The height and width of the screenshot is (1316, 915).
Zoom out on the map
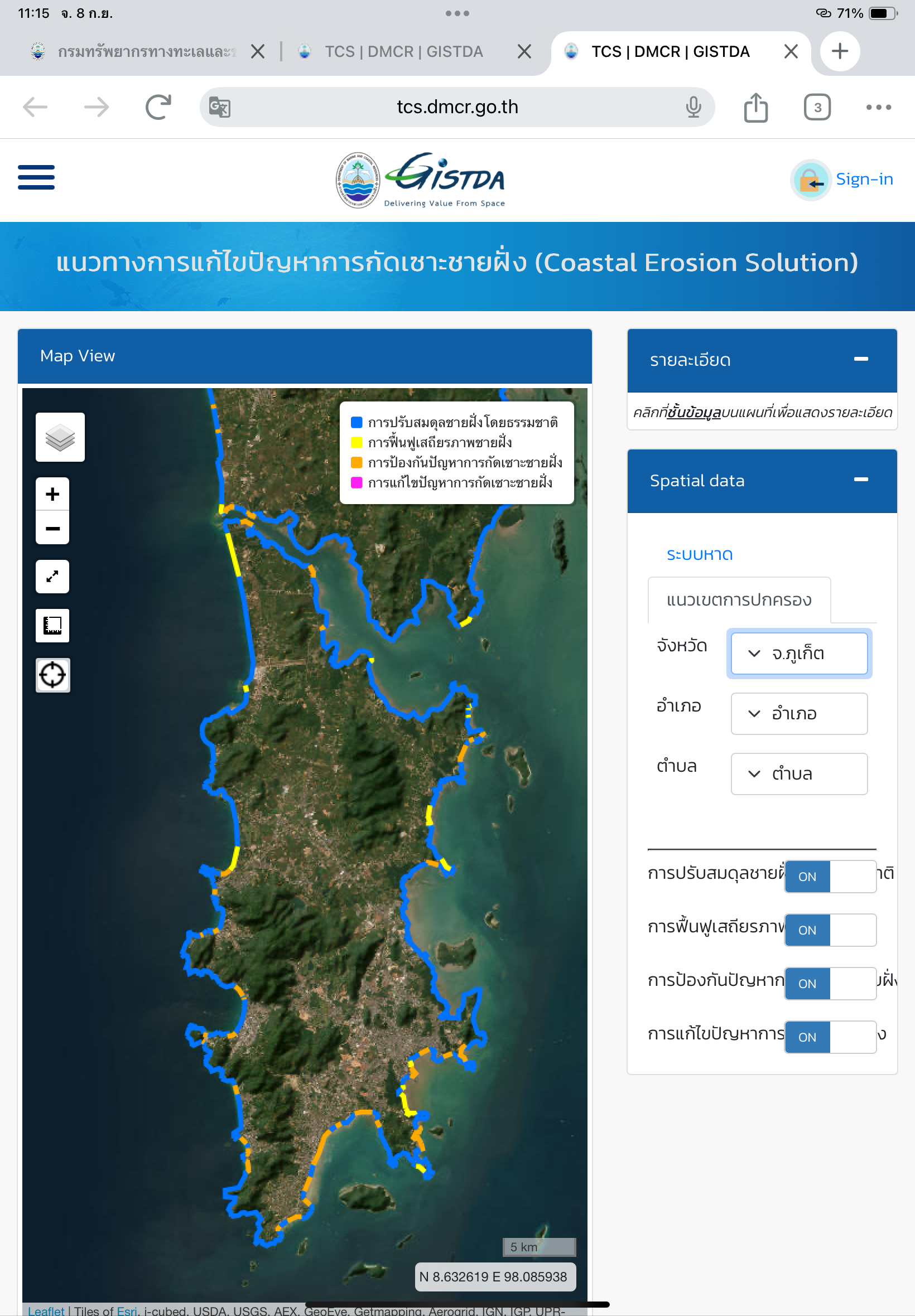[52, 528]
